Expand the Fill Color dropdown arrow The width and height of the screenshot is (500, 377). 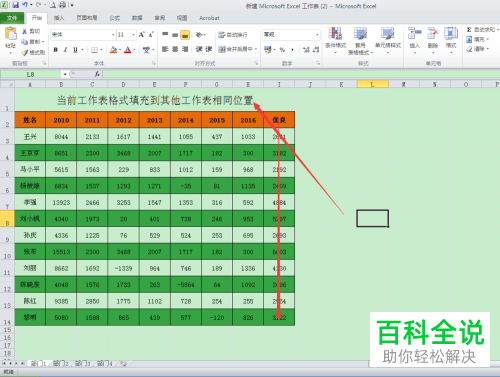point(120,50)
